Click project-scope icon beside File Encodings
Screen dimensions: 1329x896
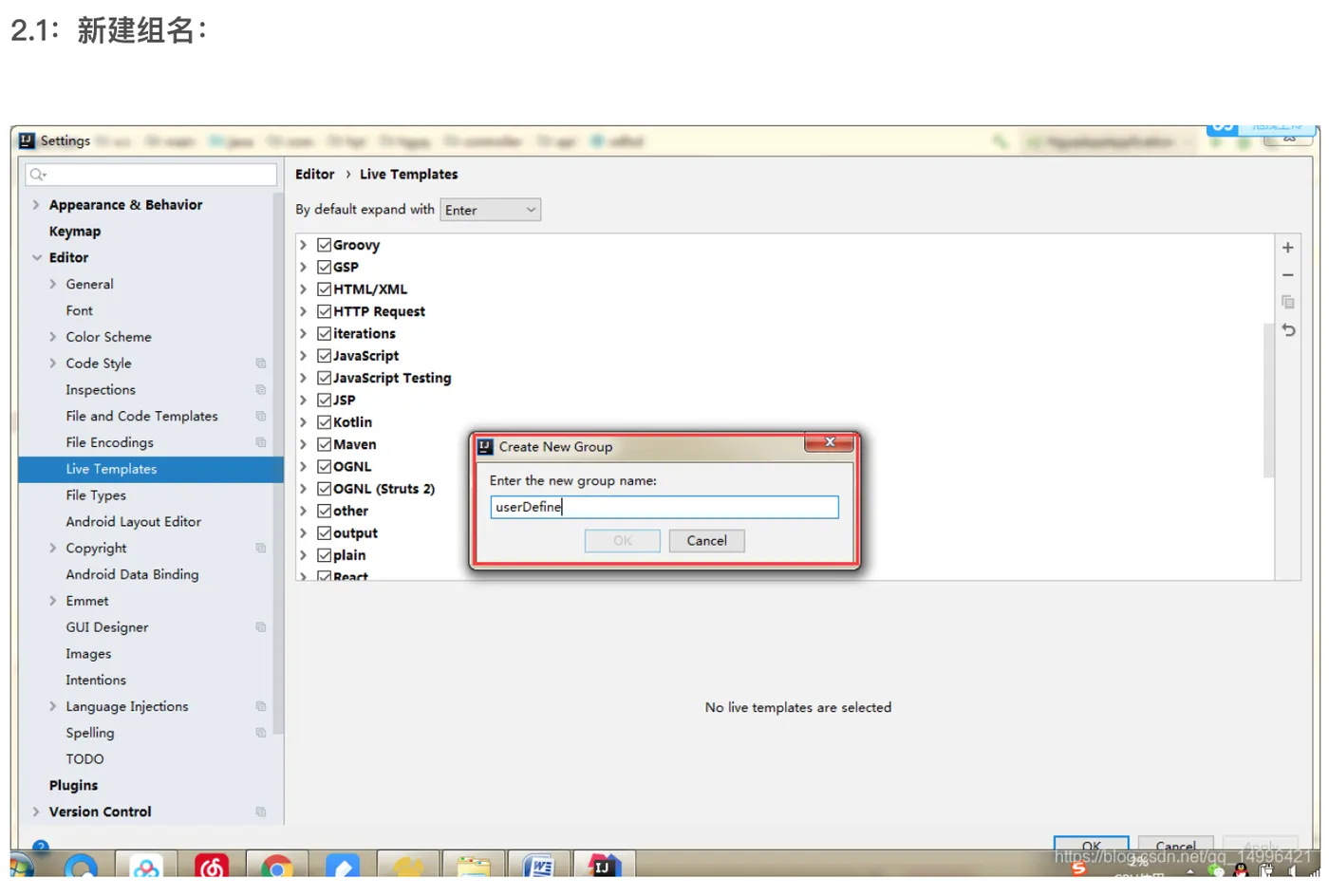click(261, 442)
